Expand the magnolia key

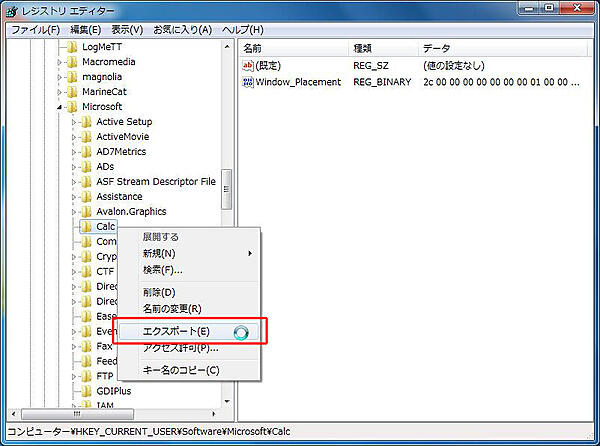tap(59, 77)
